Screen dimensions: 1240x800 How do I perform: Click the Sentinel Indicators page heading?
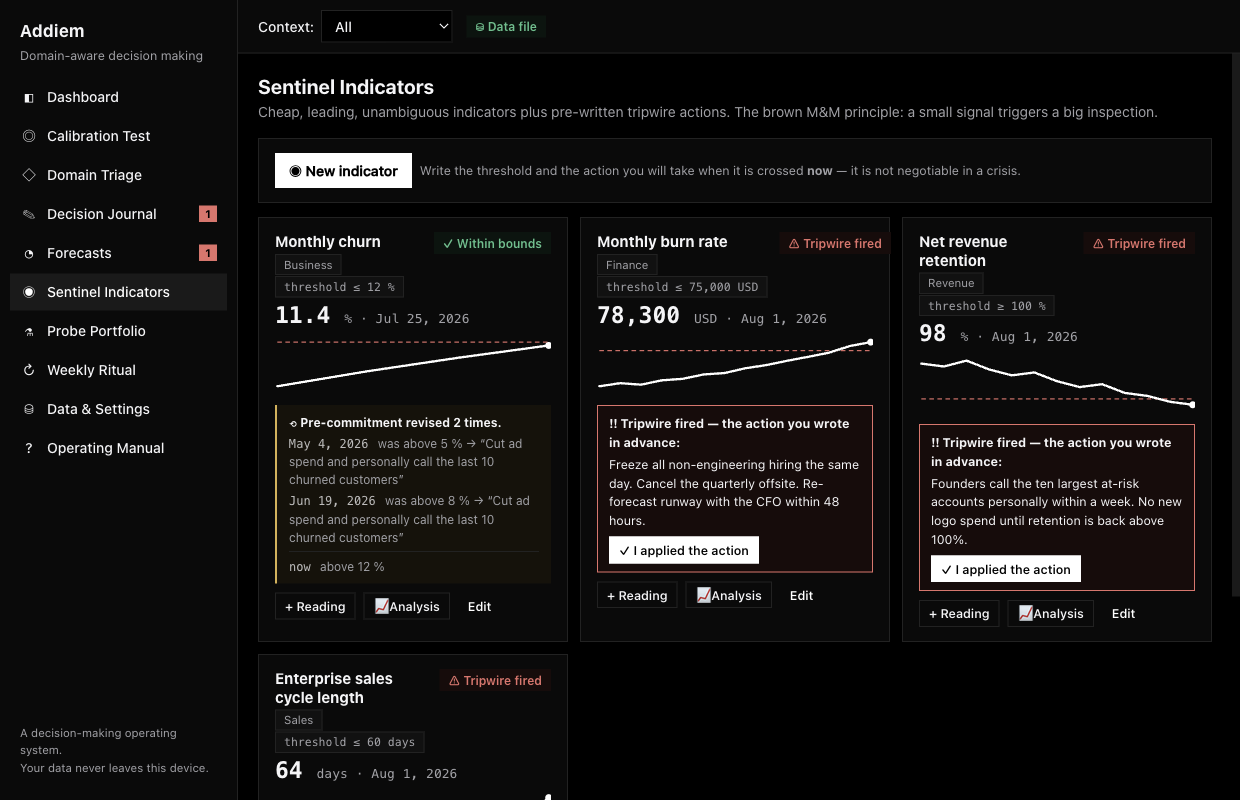click(346, 87)
